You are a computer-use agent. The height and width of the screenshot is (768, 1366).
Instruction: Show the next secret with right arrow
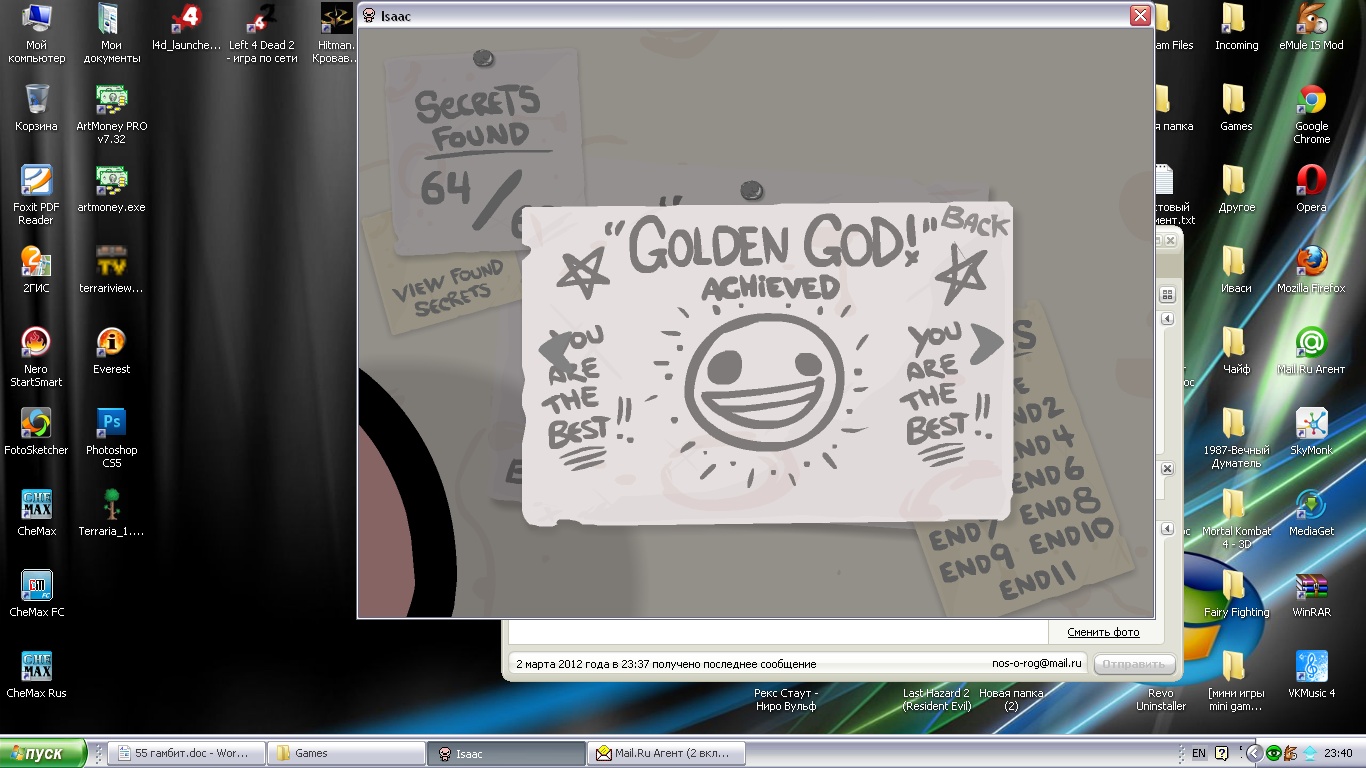(988, 342)
